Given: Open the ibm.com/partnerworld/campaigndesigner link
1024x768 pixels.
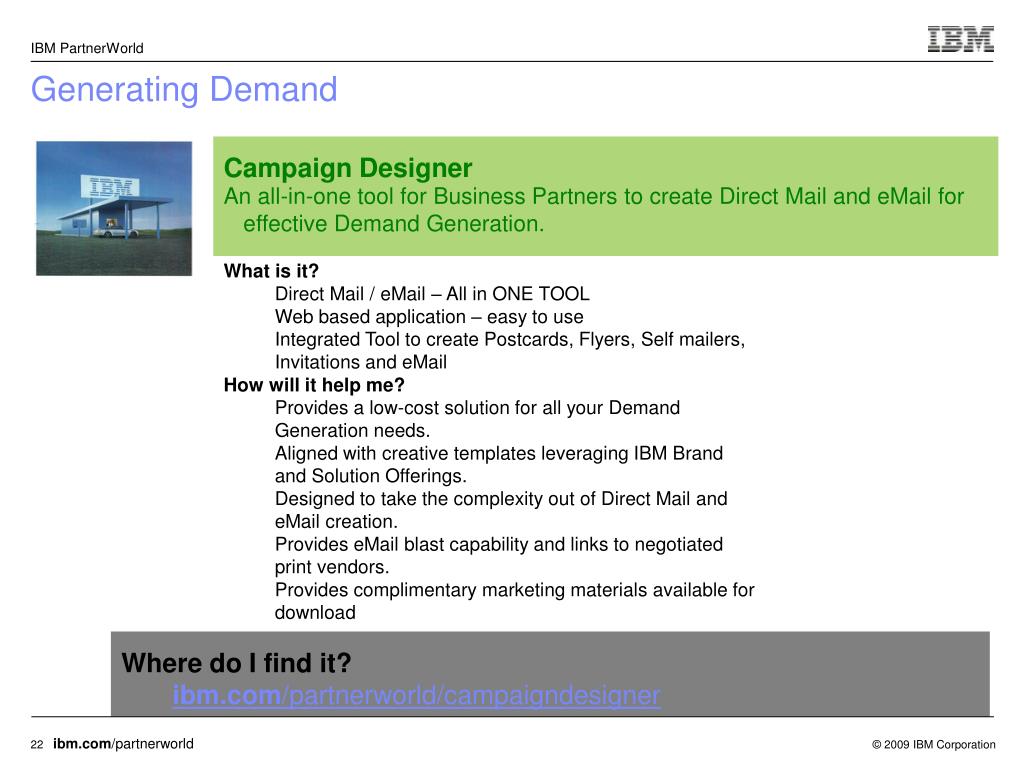Looking at the screenshot, I should click(x=416, y=696).
